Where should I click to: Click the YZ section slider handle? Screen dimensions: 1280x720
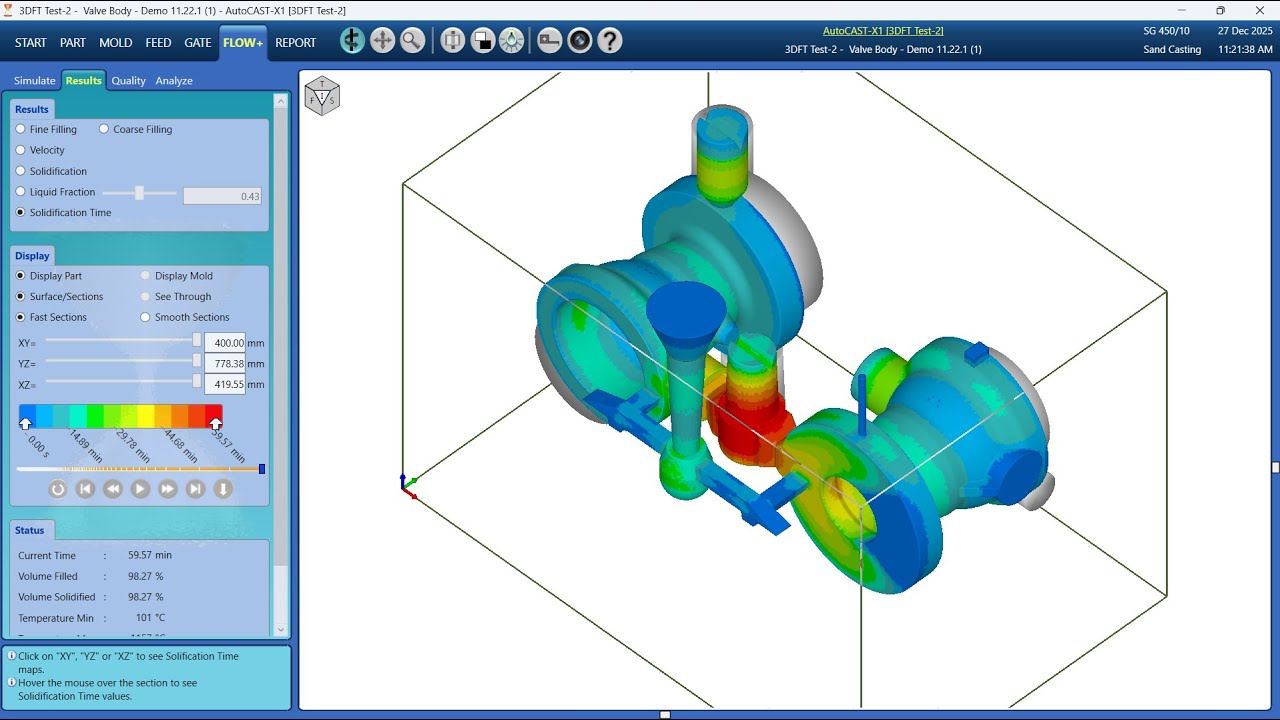pos(197,360)
